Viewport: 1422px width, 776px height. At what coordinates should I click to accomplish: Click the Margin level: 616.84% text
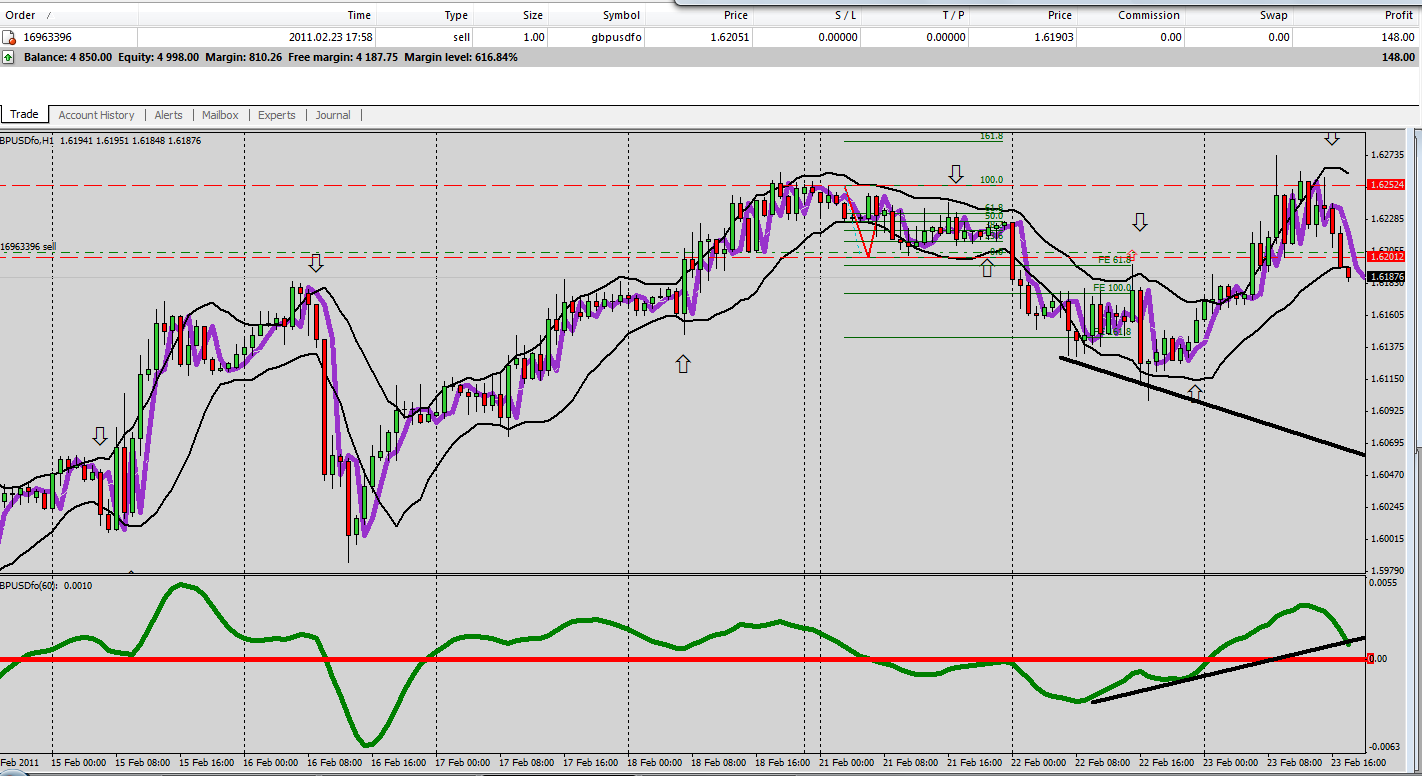(x=461, y=57)
